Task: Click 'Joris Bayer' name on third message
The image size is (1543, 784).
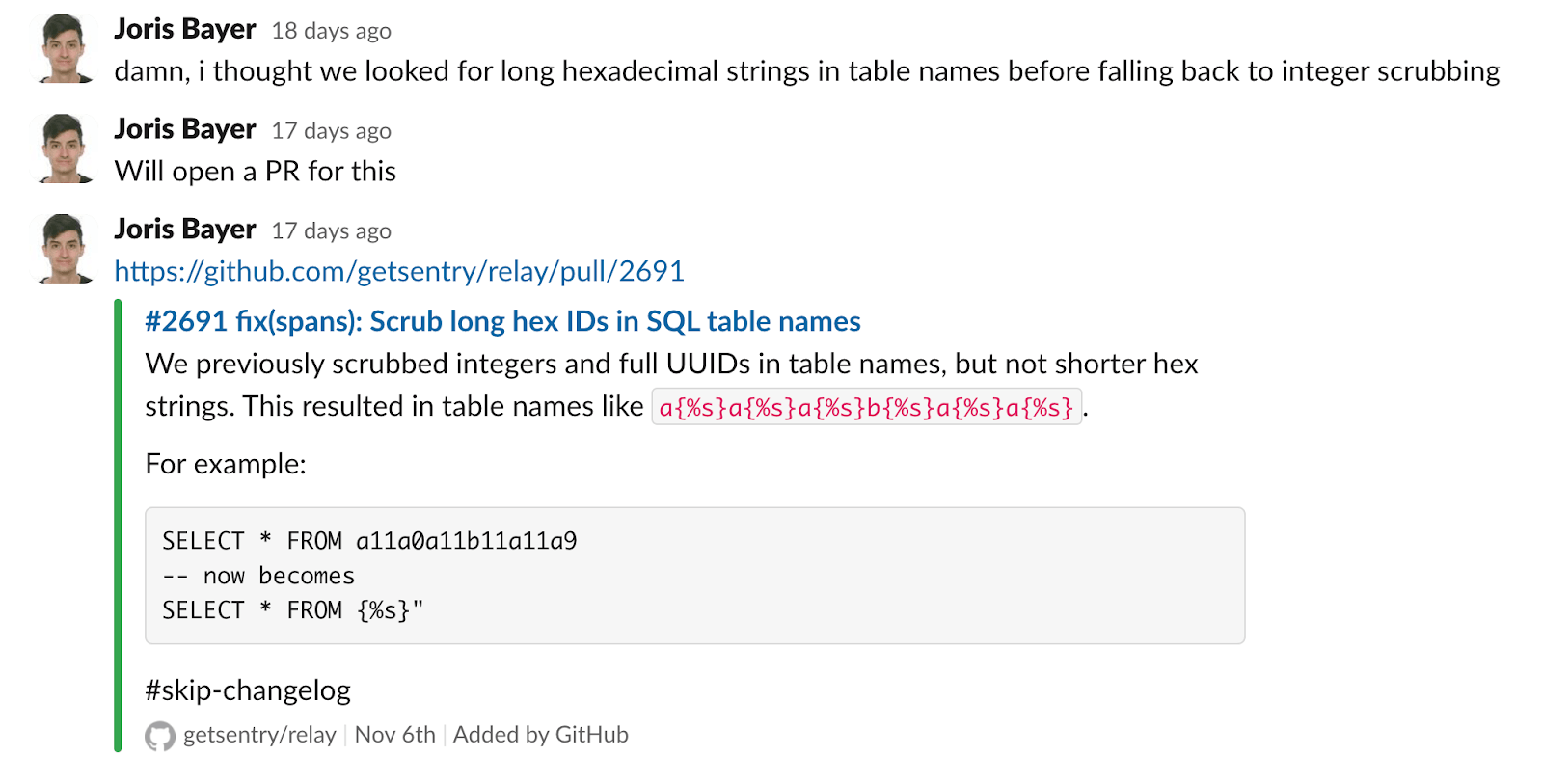Action: click(184, 229)
